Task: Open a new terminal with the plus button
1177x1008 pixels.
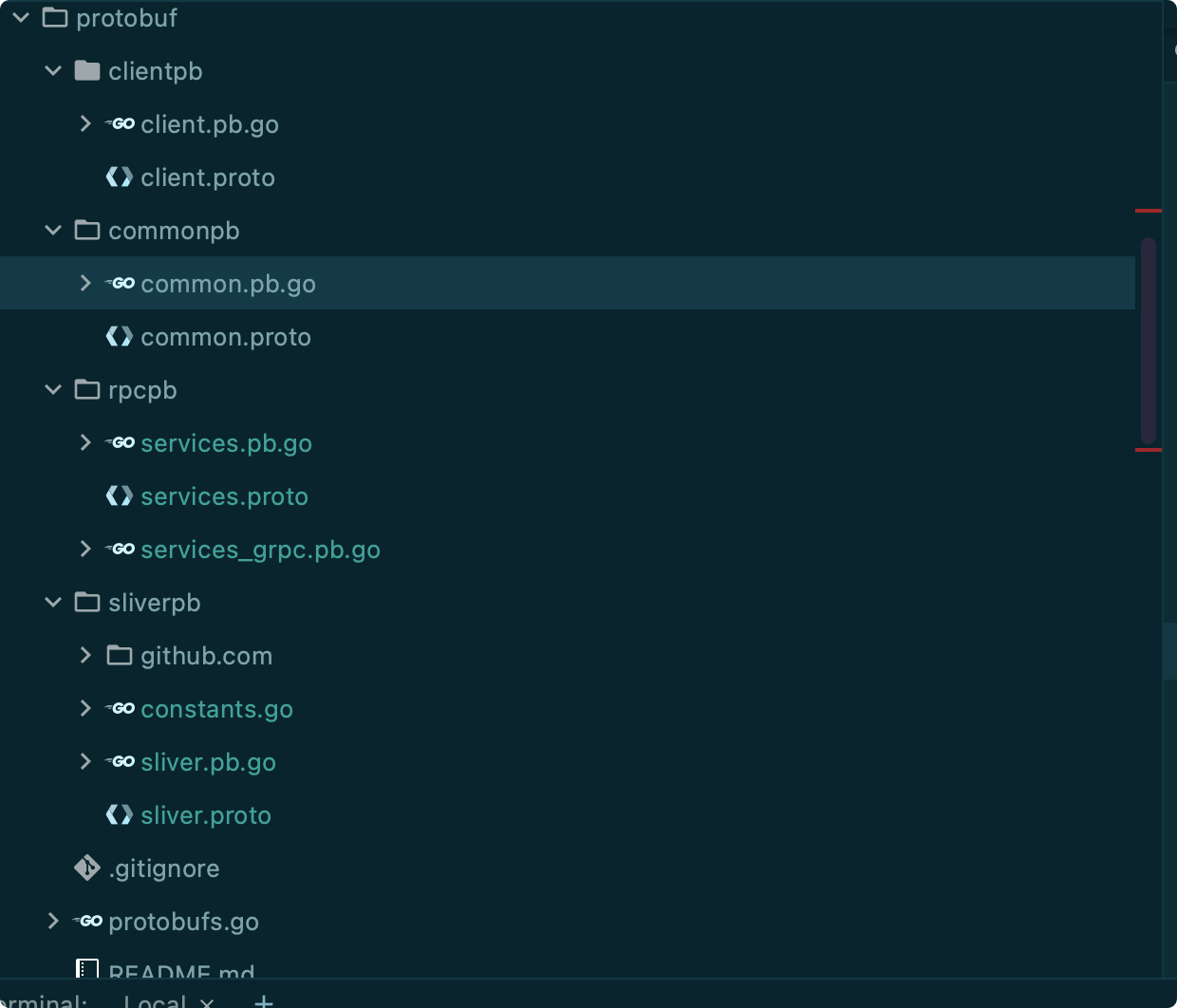Action: coord(263,999)
